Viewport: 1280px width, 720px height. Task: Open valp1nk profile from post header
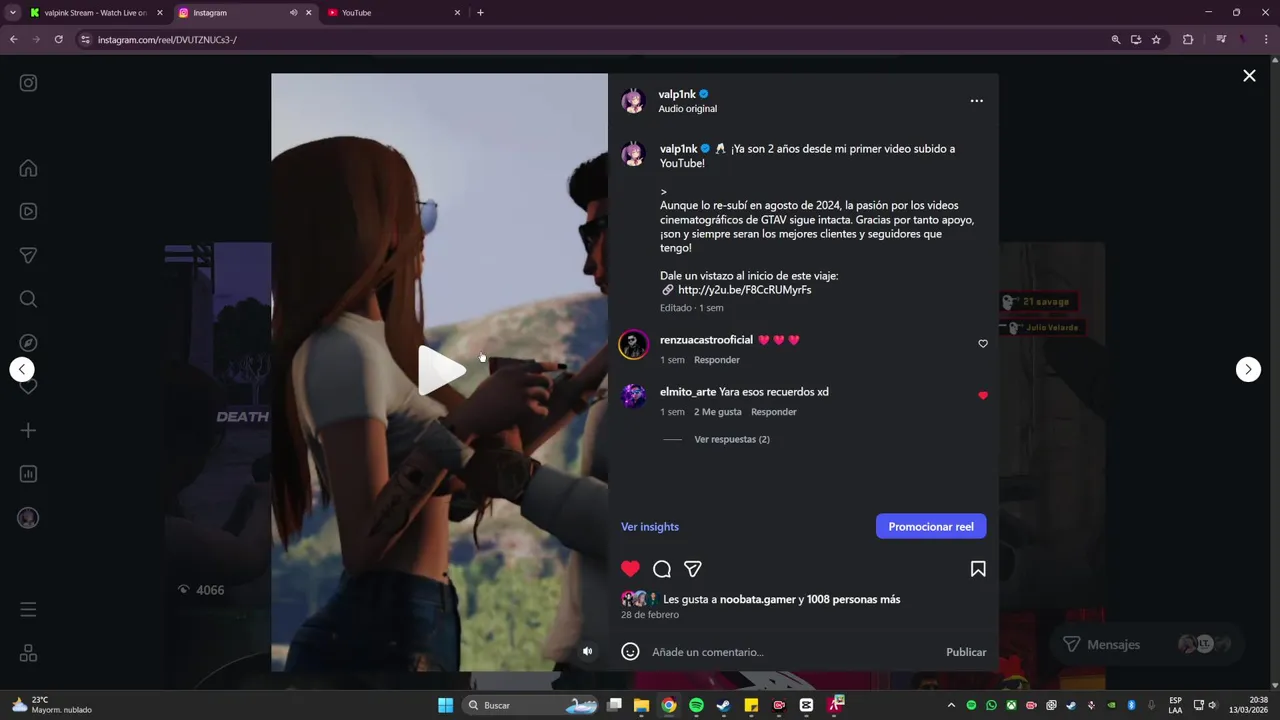coord(677,94)
